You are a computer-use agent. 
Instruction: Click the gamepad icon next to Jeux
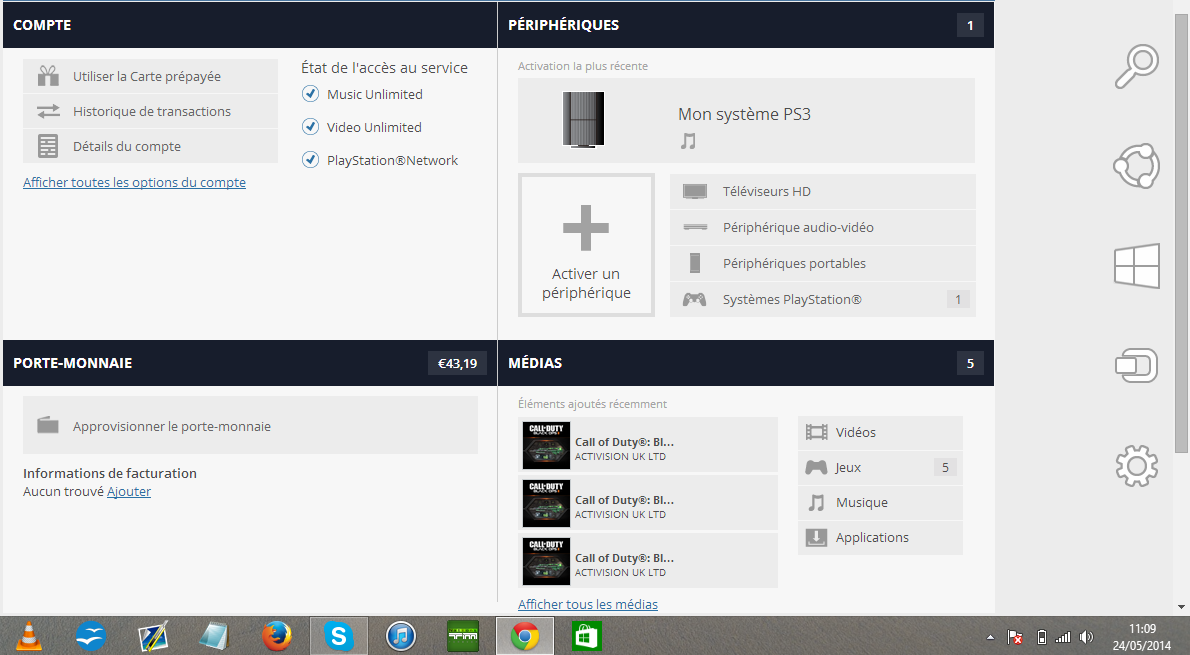pos(817,467)
